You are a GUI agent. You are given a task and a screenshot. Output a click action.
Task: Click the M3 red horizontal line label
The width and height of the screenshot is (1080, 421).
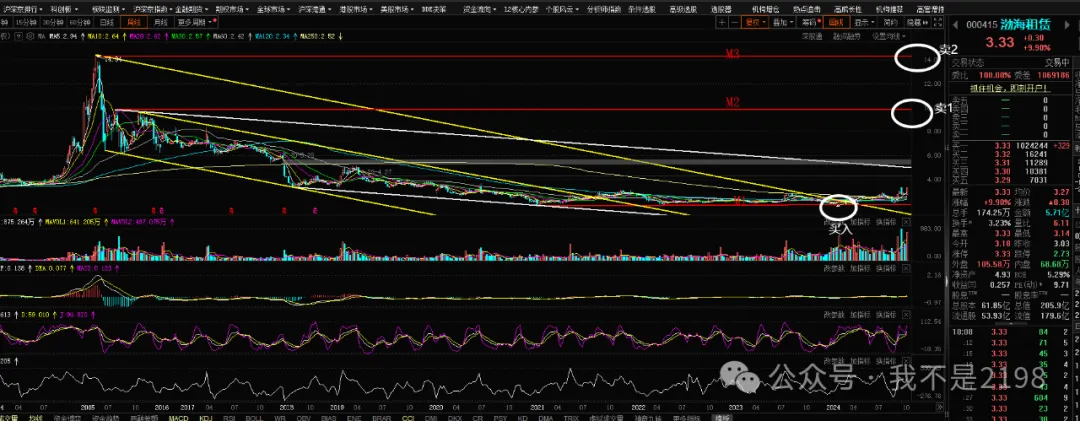[734, 53]
